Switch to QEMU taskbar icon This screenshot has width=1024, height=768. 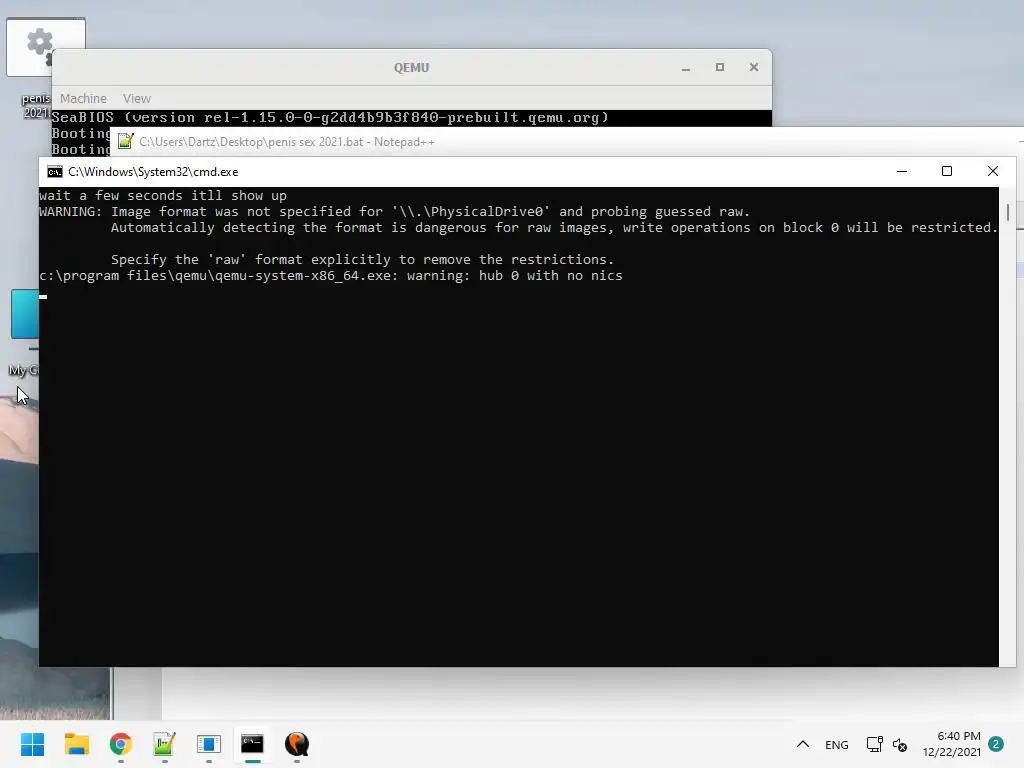point(296,744)
